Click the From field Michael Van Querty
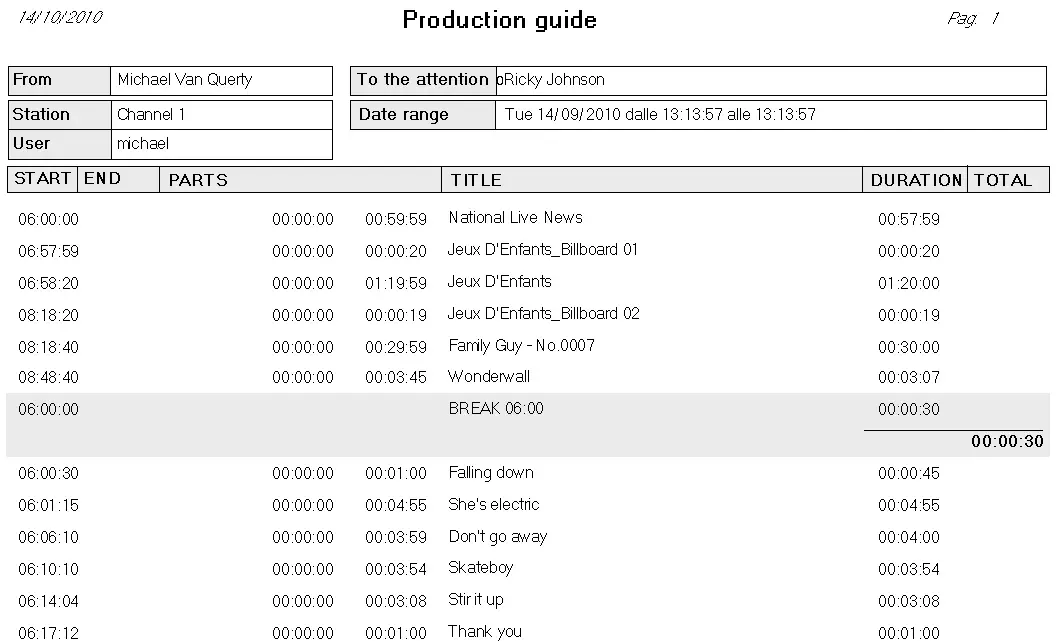 (185, 80)
